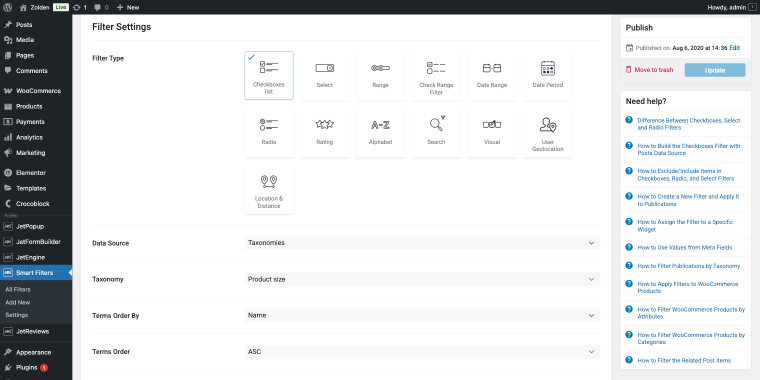The image size is (760, 380).
Task: Click the Update button
Action: click(715, 70)
